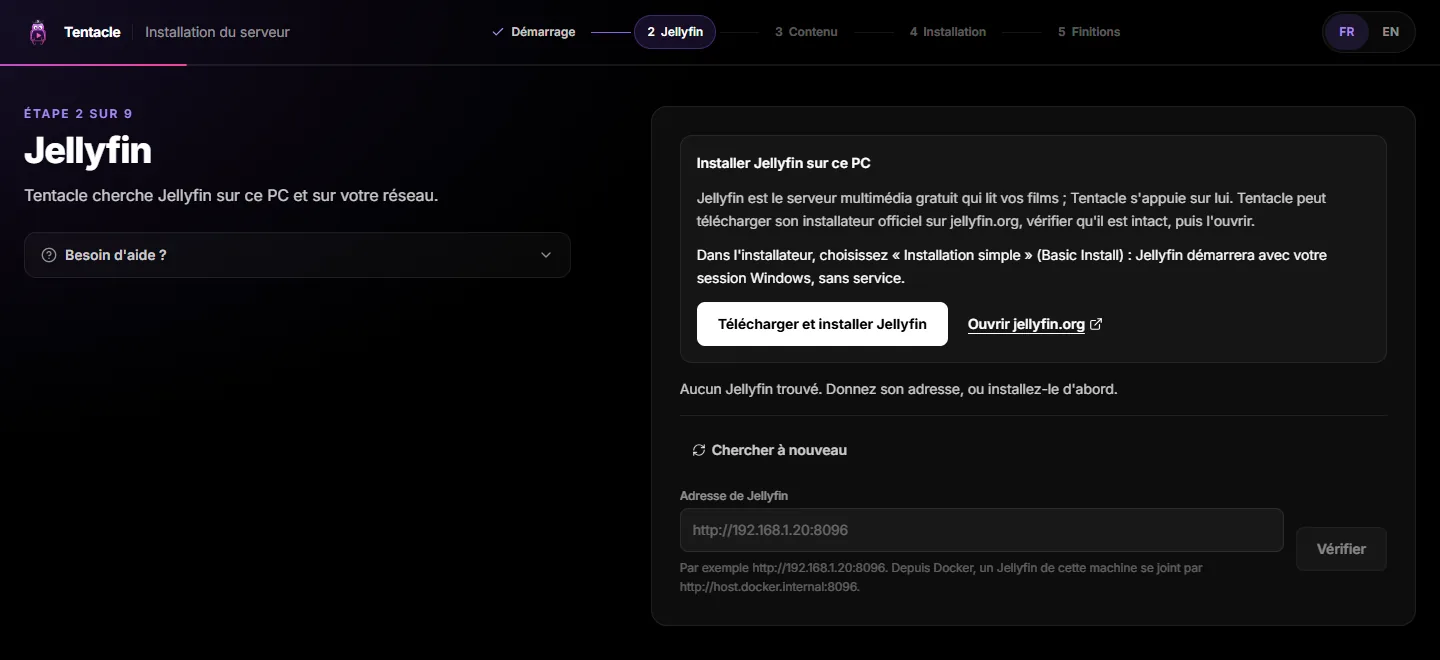
Task: Click the "Par exemple http://192.168.1.20:8096" hint
Action: (x=941, y=577)
